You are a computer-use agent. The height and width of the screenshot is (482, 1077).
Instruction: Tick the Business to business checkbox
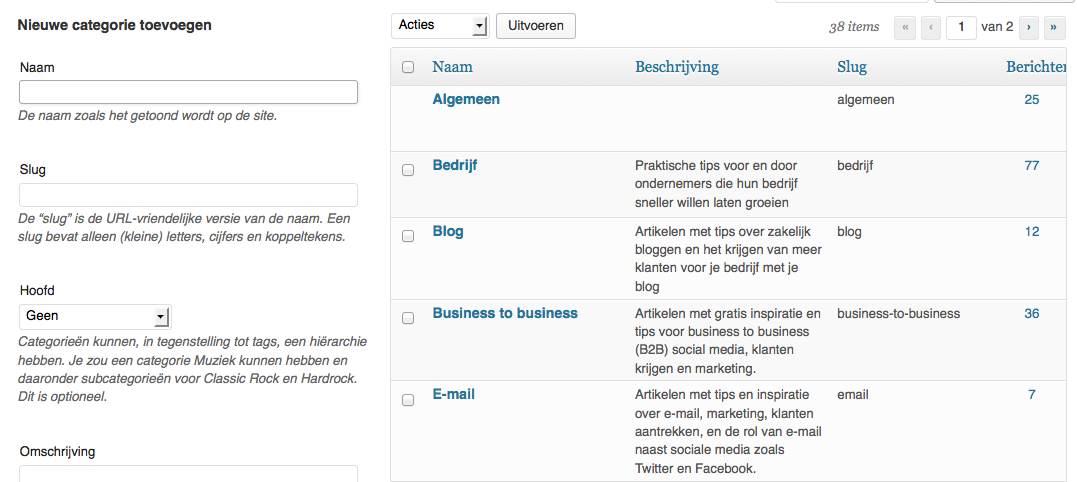(x=408, y=318)
